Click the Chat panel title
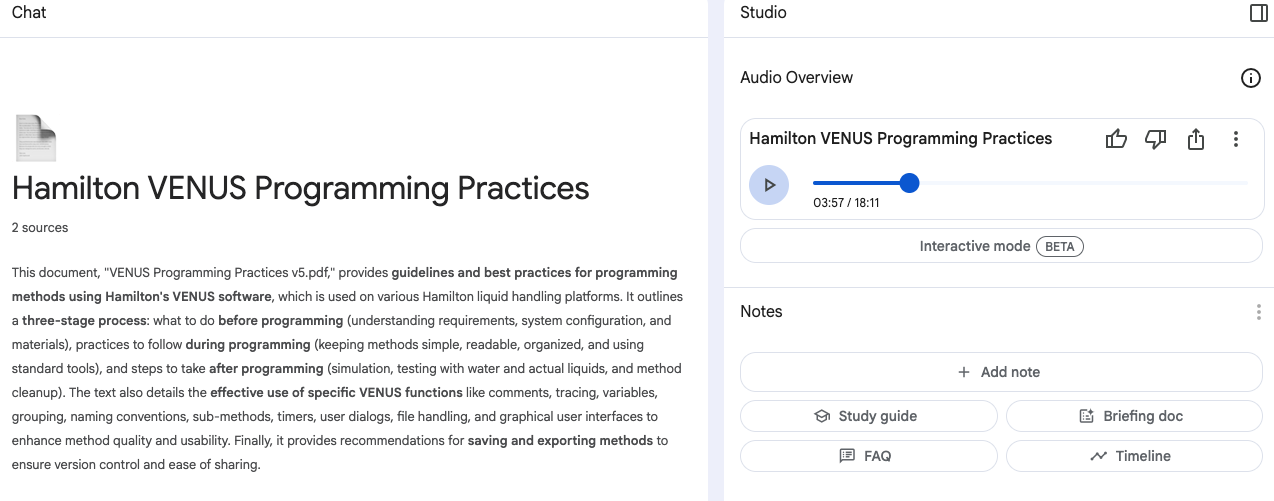1274x501 pixels. 29,13
